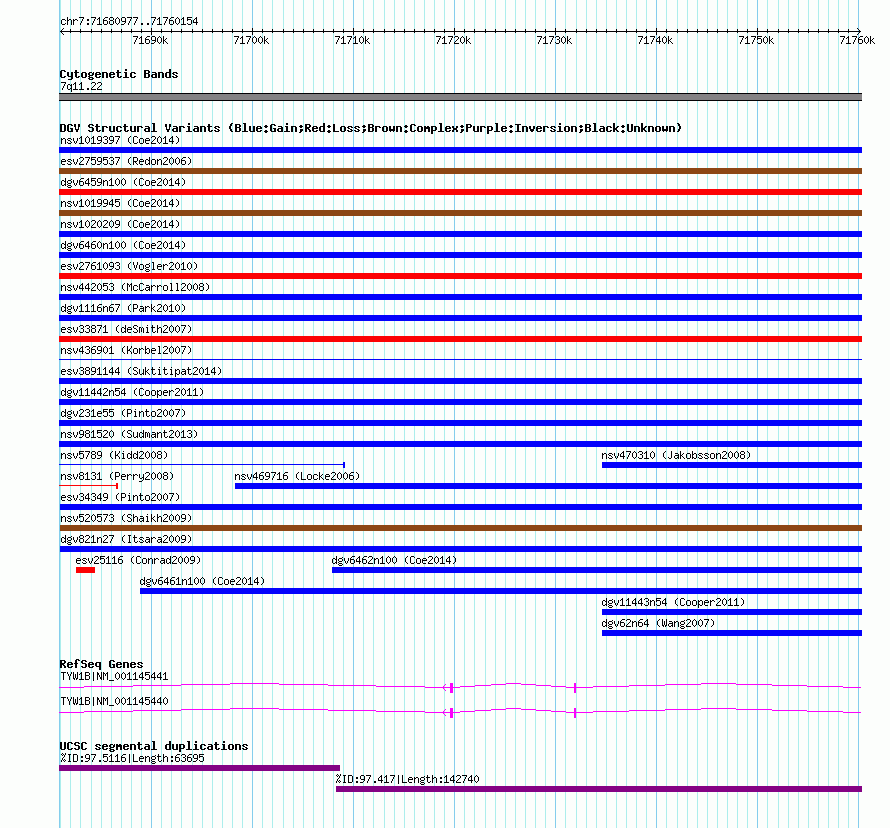
Task: Click the purple 63695-length duplication bar
Action: [199, 768]
